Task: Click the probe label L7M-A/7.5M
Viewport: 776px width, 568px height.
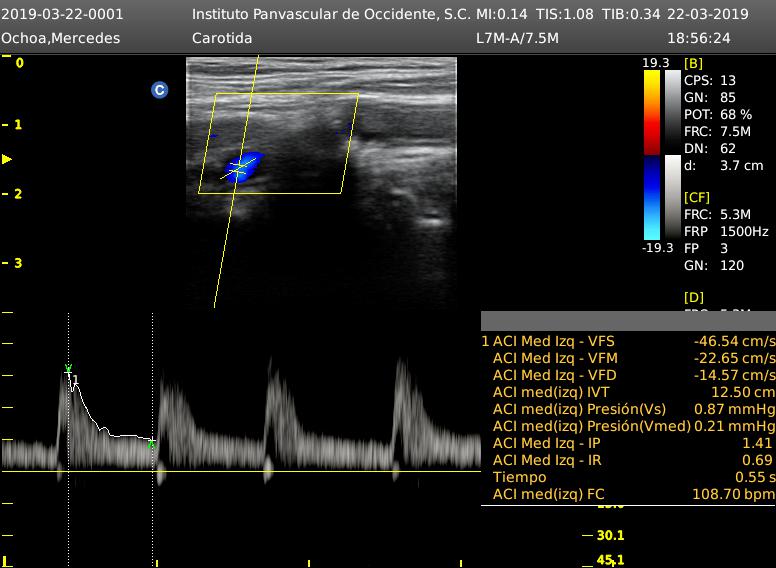Action: (517, 38)
